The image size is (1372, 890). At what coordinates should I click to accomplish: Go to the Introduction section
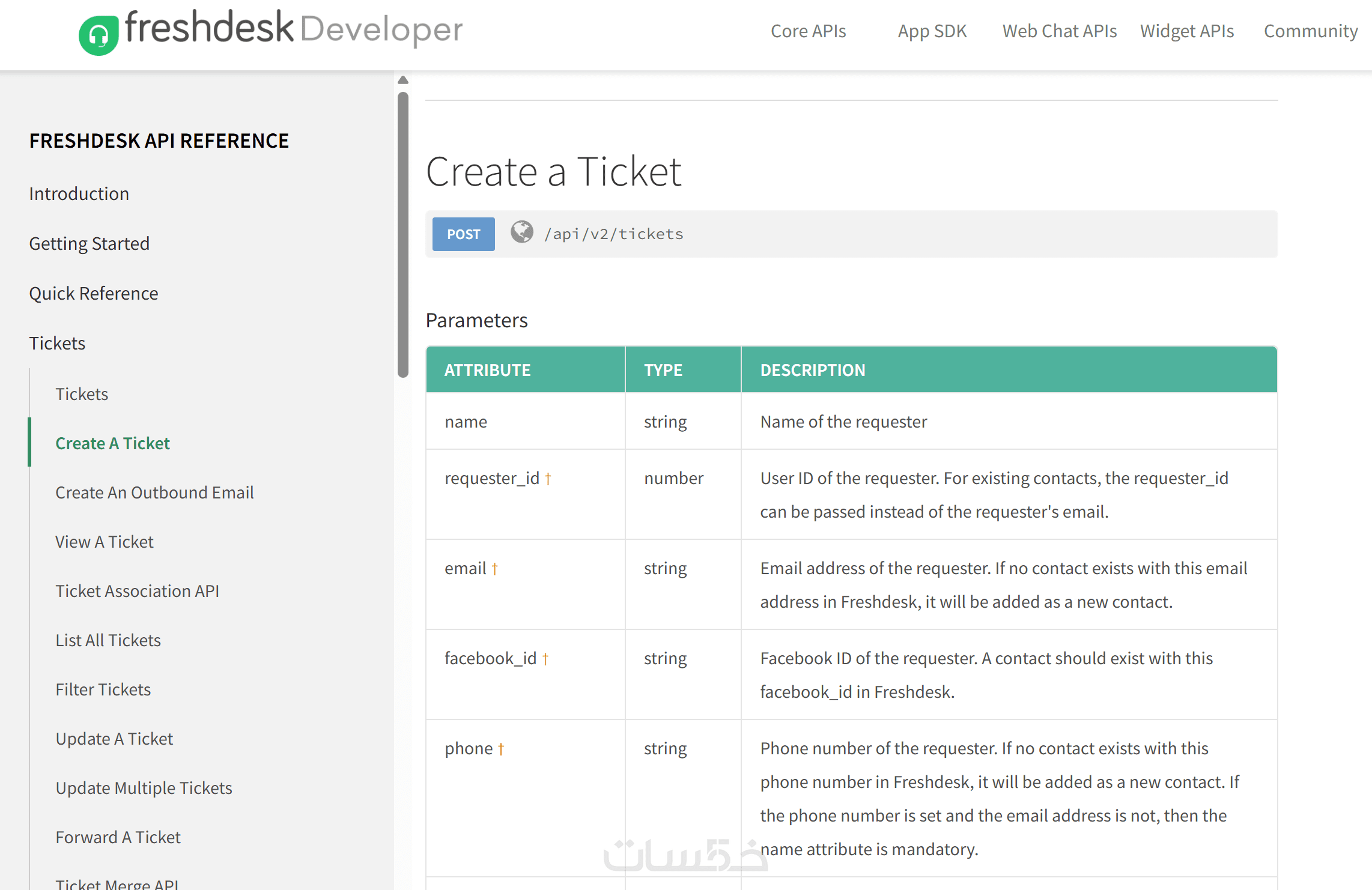pyautogui.click(x=79, y=193)
